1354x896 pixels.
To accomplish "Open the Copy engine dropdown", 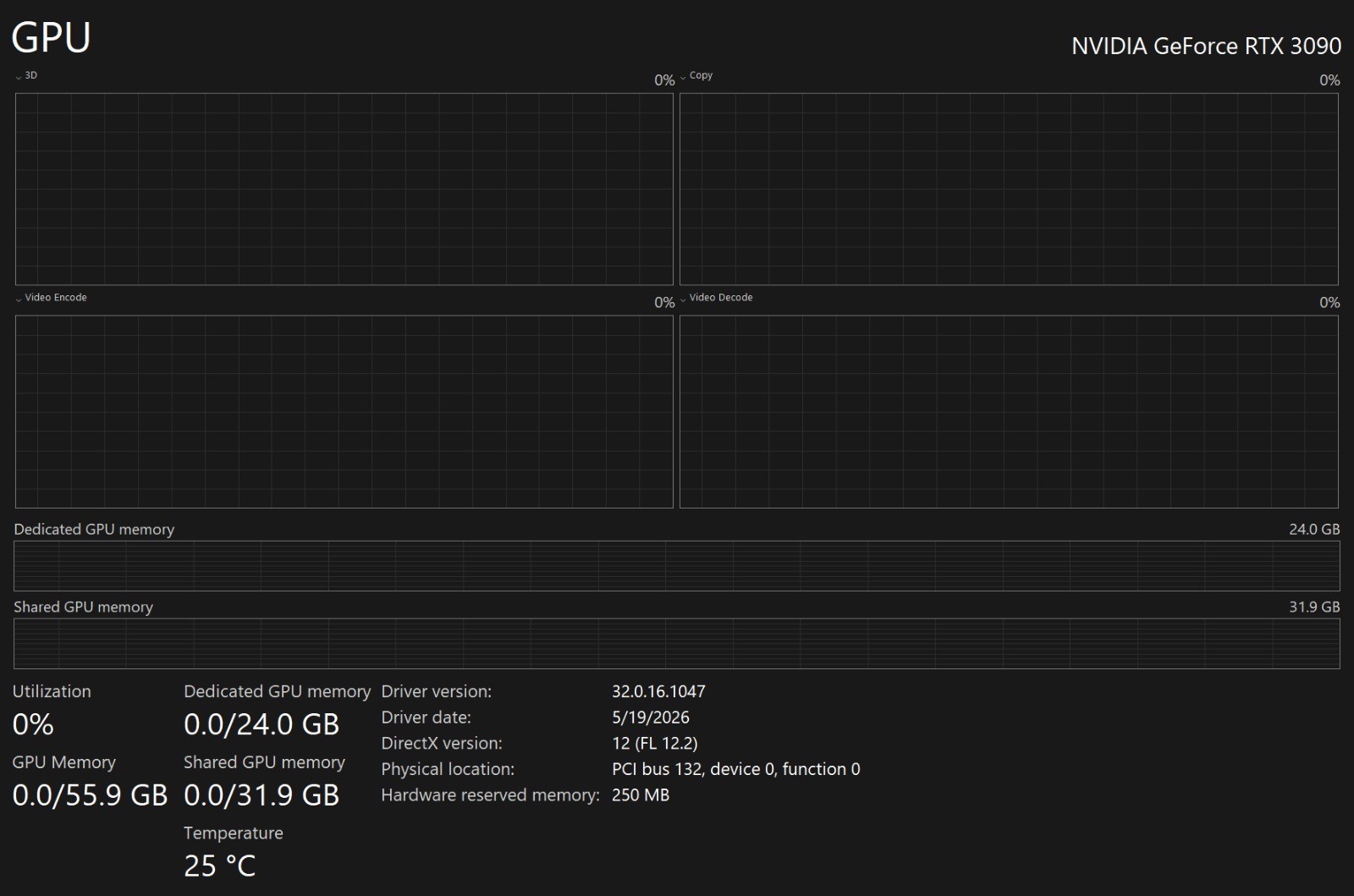I will click(696, 75).
